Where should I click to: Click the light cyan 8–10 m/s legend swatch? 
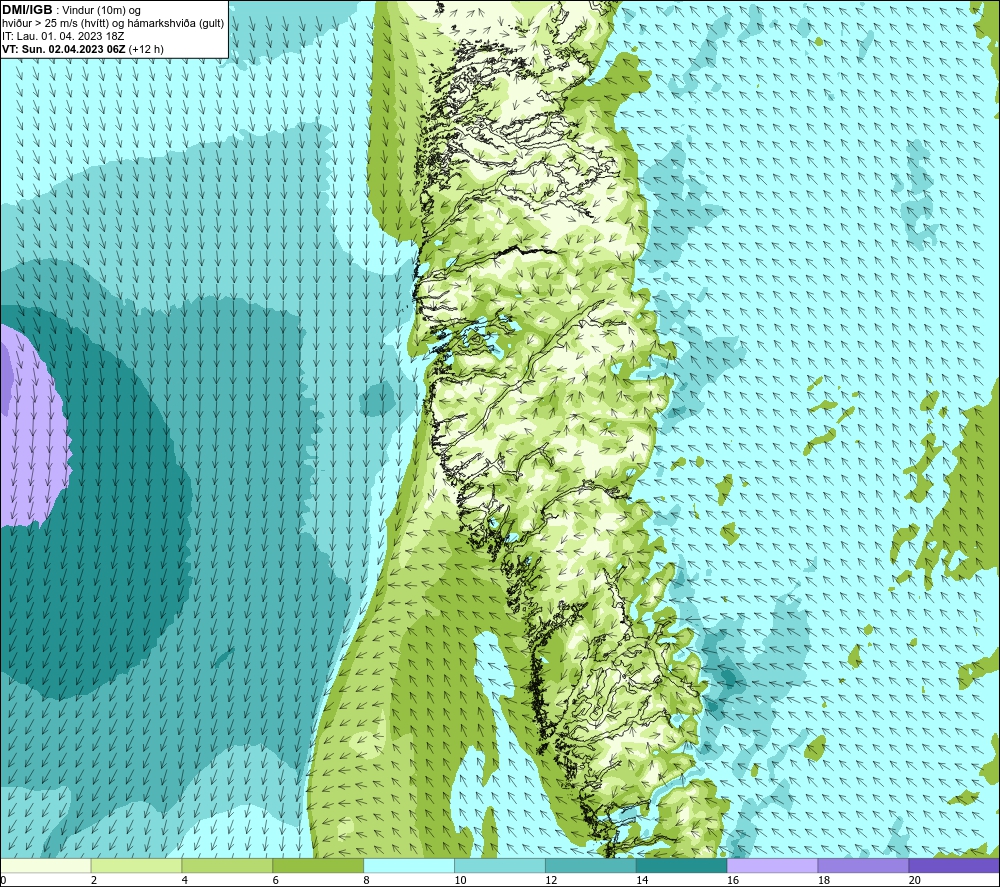[409, 865]
